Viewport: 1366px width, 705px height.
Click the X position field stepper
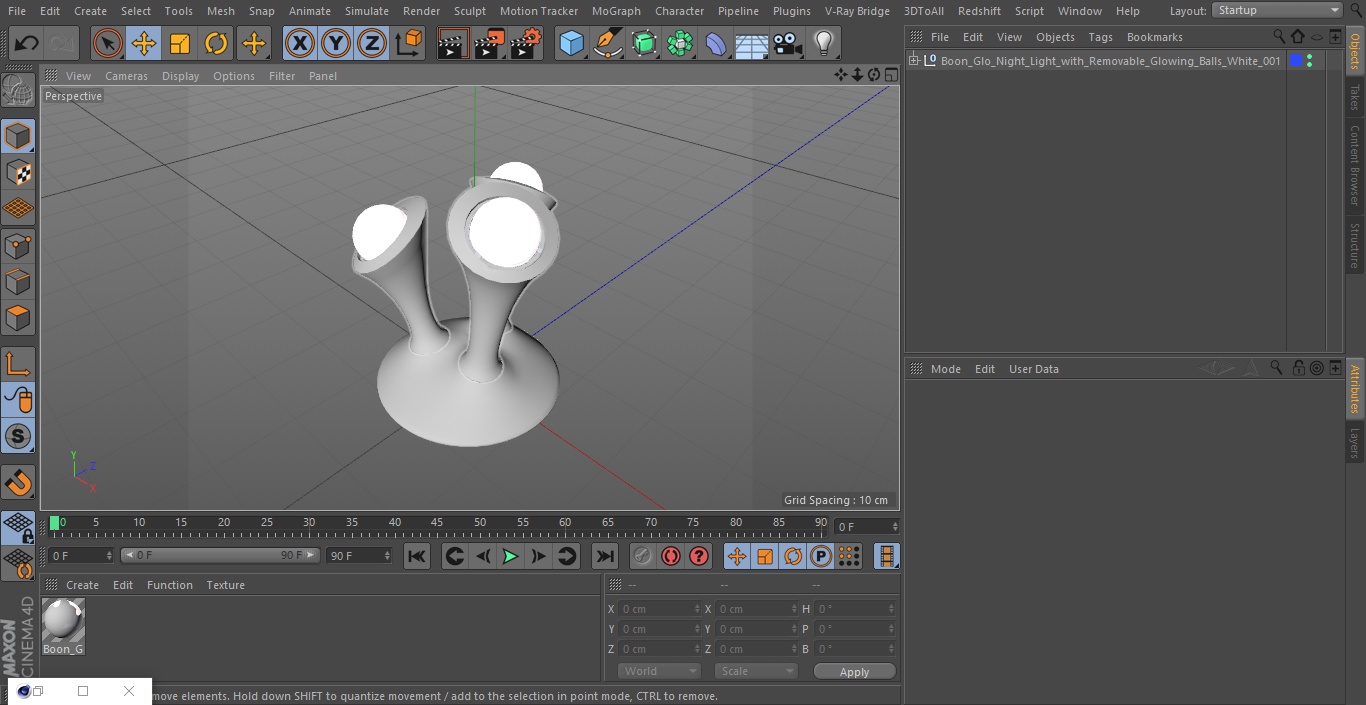click(x=697, y=609)
